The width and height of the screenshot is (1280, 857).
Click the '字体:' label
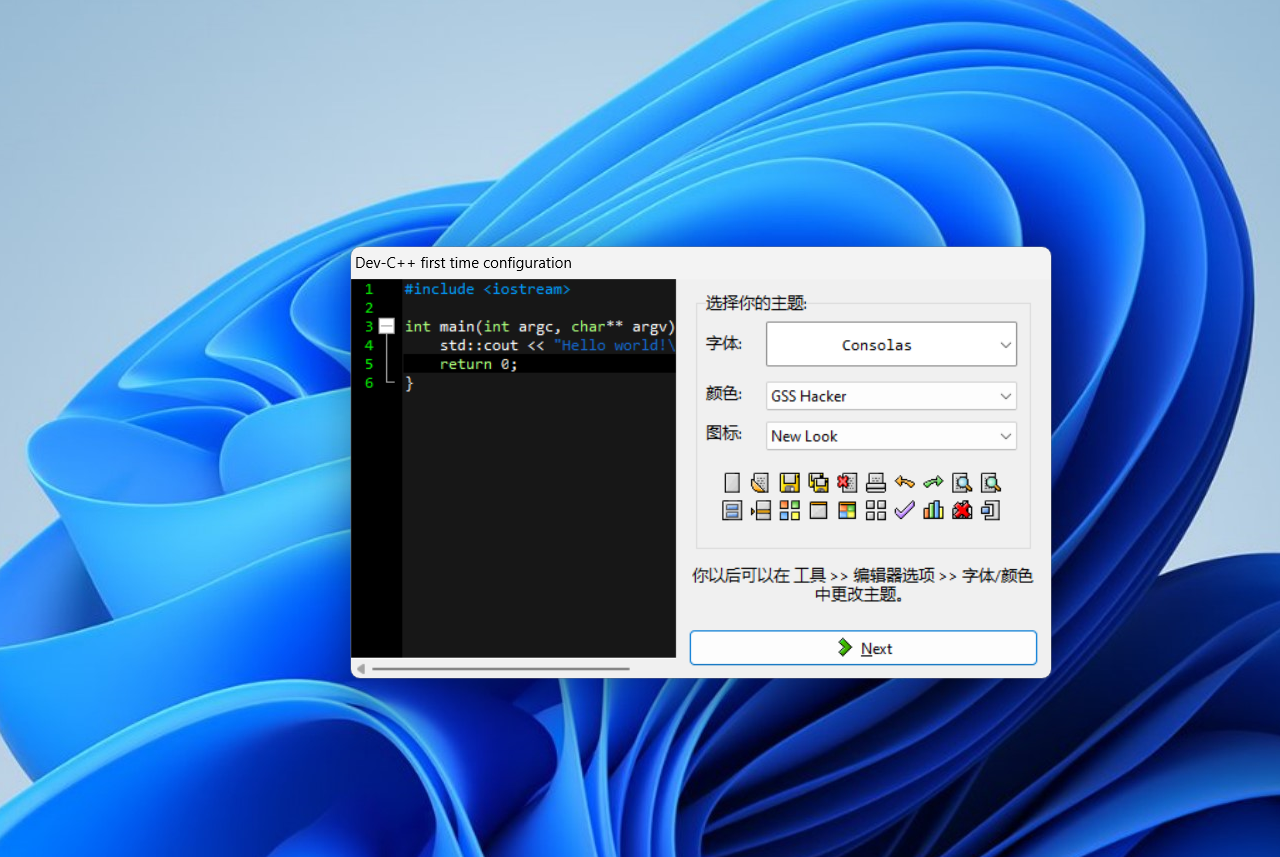tap(724, 343)
